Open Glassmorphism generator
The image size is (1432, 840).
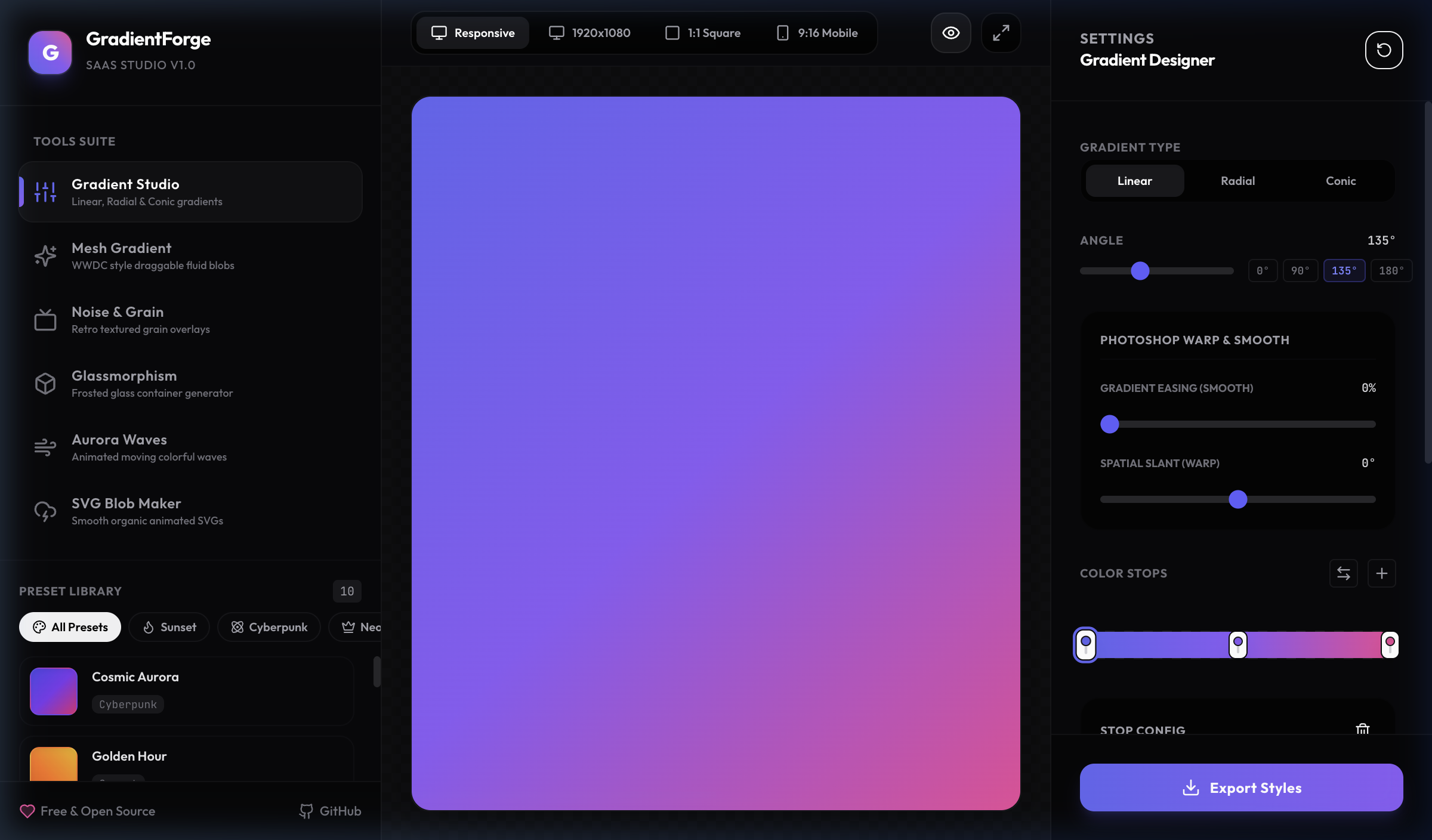click(190, 384)
